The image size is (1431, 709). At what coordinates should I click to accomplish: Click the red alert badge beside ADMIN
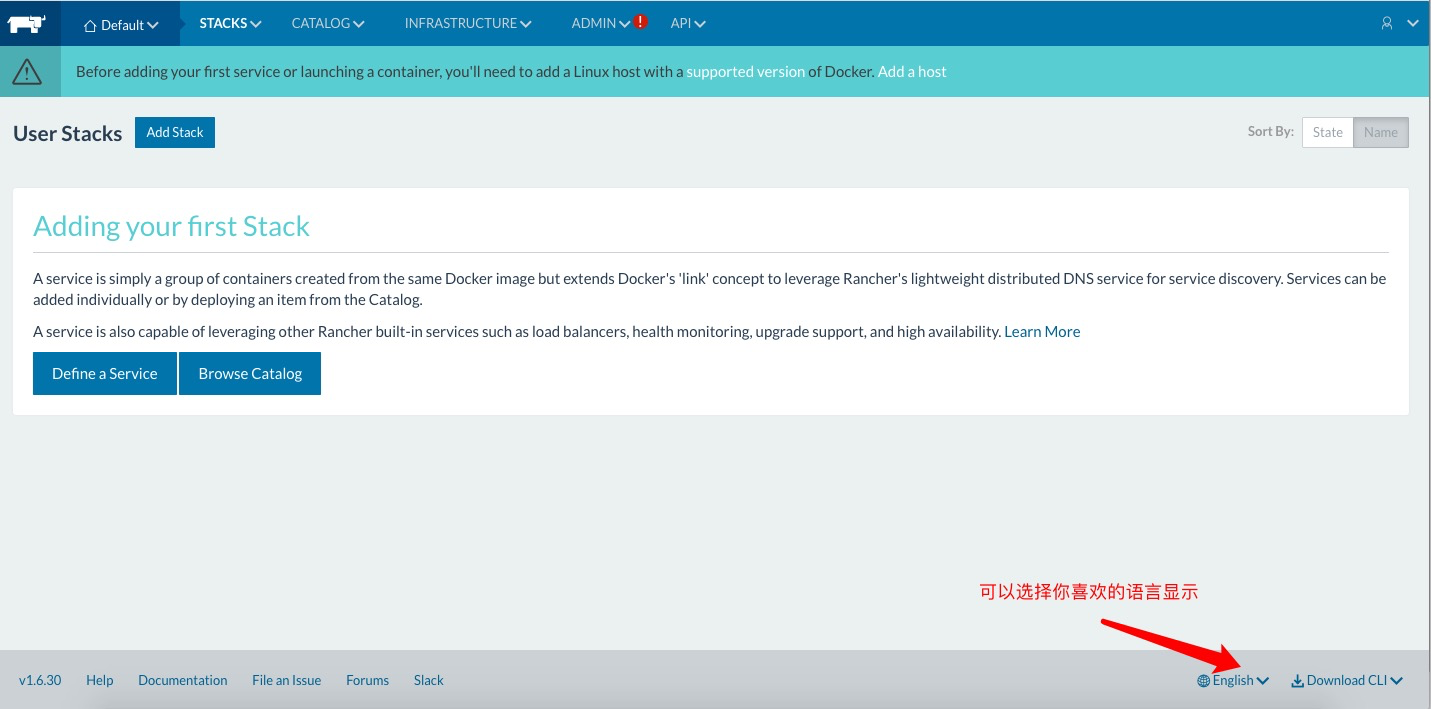pyautogui.click(x=641, y=21)
